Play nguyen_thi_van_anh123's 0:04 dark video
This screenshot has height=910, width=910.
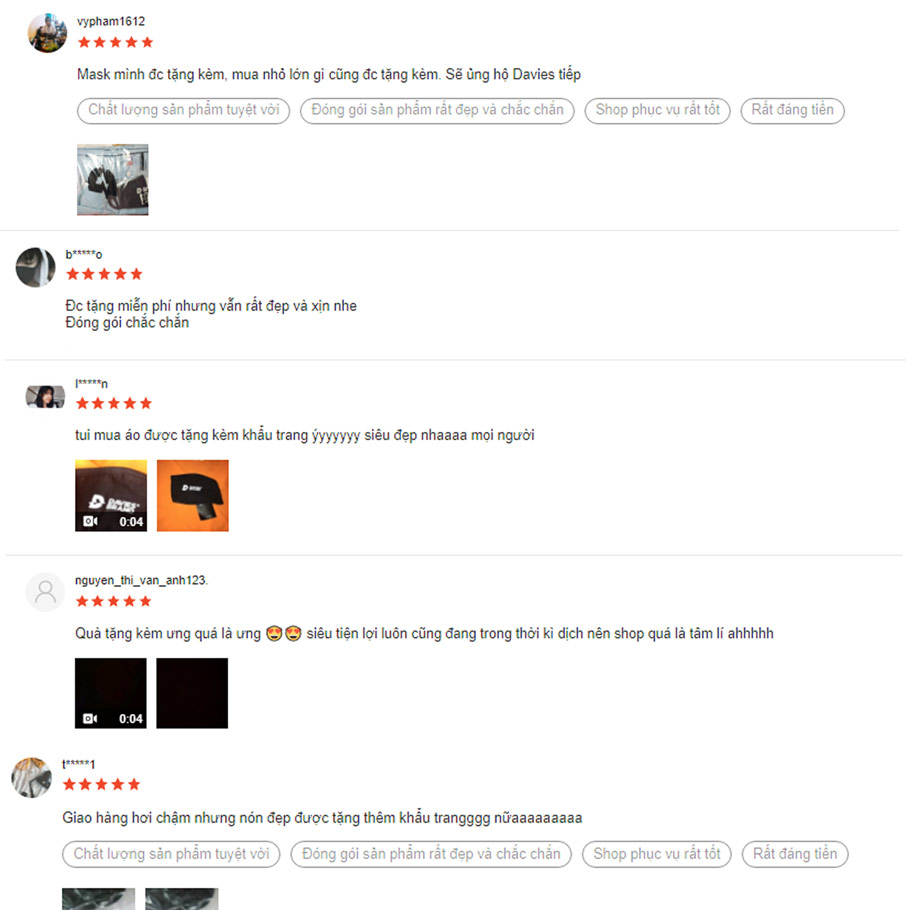pyautogui.click(x=111, y=693)
